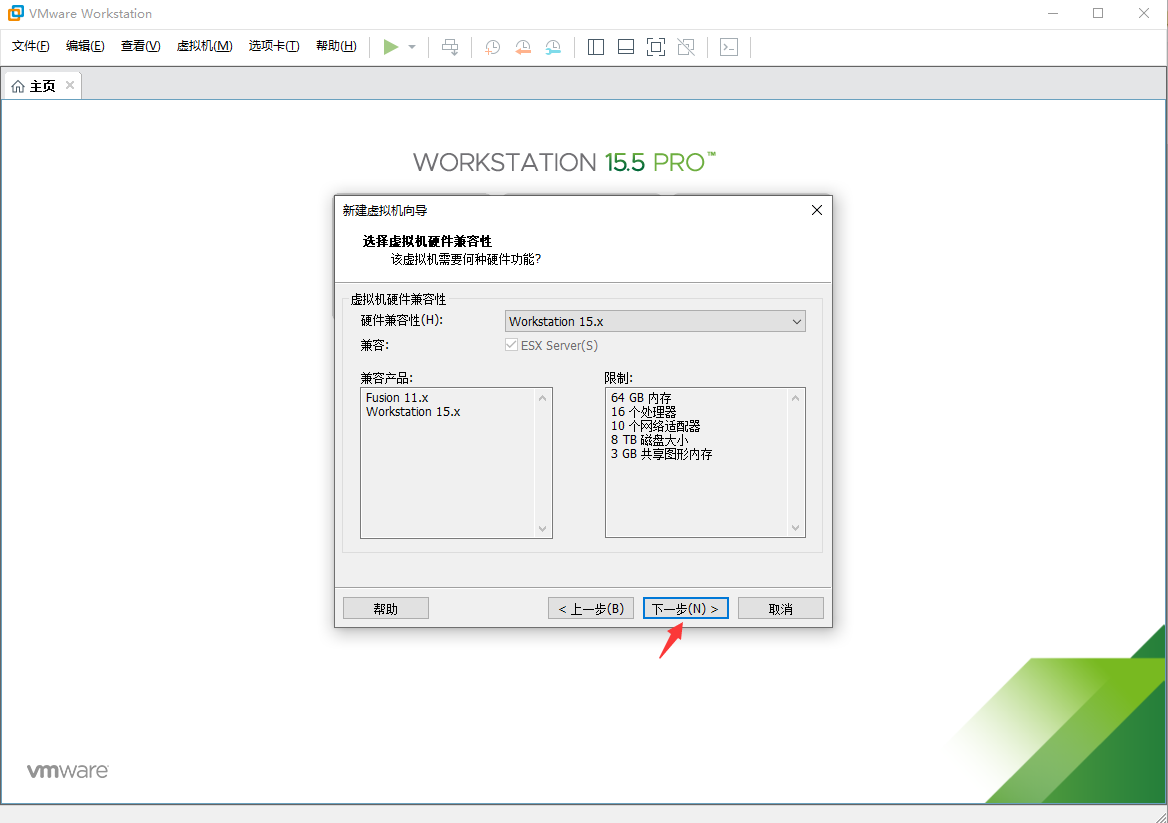Click scroll down arrow of 兼容产品 list
Screen dimensions: 1168x823
[542, 528]
